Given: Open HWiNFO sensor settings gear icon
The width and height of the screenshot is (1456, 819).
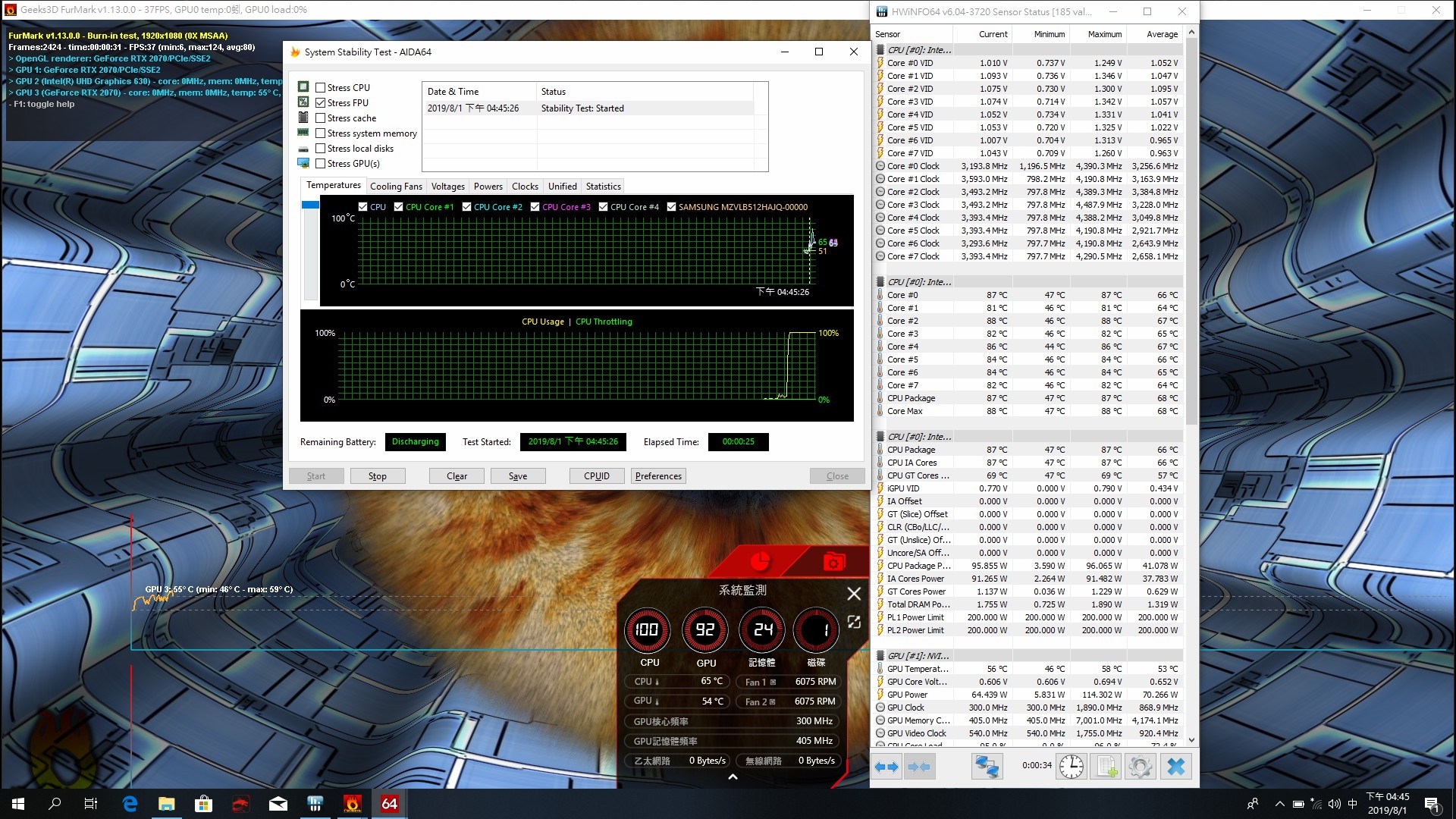Looking at the screenshot, I should [1140, 767].
